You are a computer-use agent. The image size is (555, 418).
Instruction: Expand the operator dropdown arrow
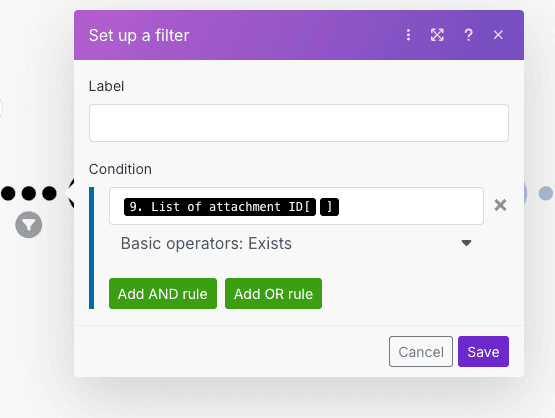(466, 243)
